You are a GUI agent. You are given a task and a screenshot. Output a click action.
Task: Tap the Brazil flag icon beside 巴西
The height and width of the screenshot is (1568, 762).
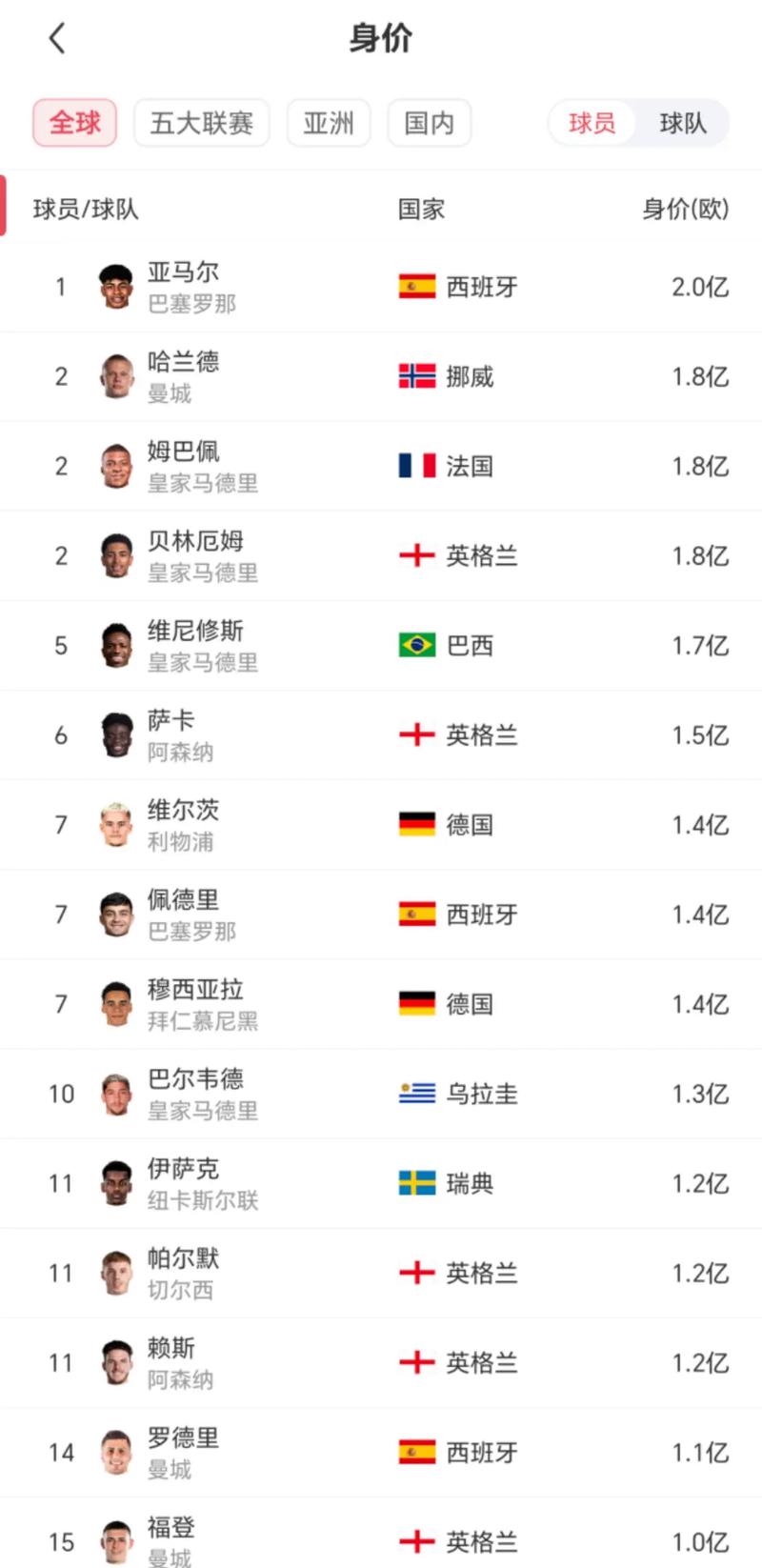(x=417, y=645)
